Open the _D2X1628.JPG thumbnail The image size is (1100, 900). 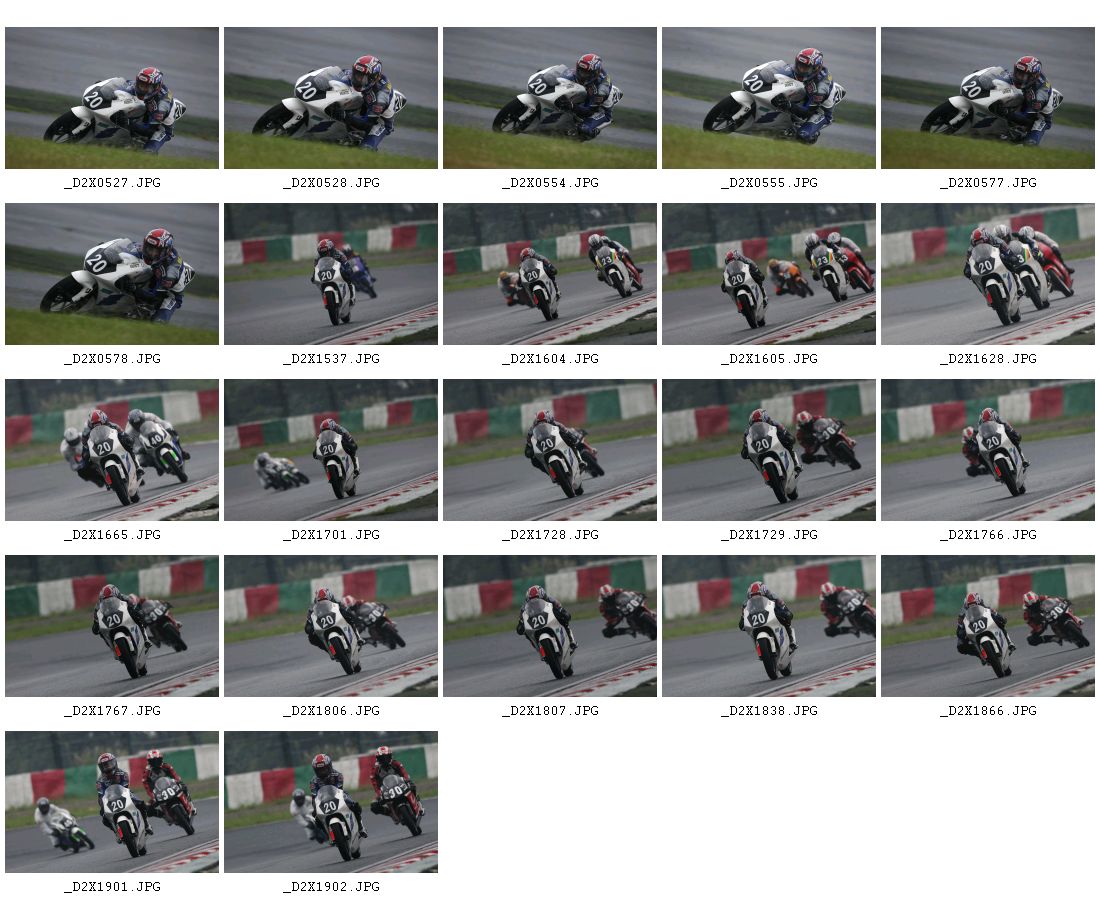click(x=987, y=274)
